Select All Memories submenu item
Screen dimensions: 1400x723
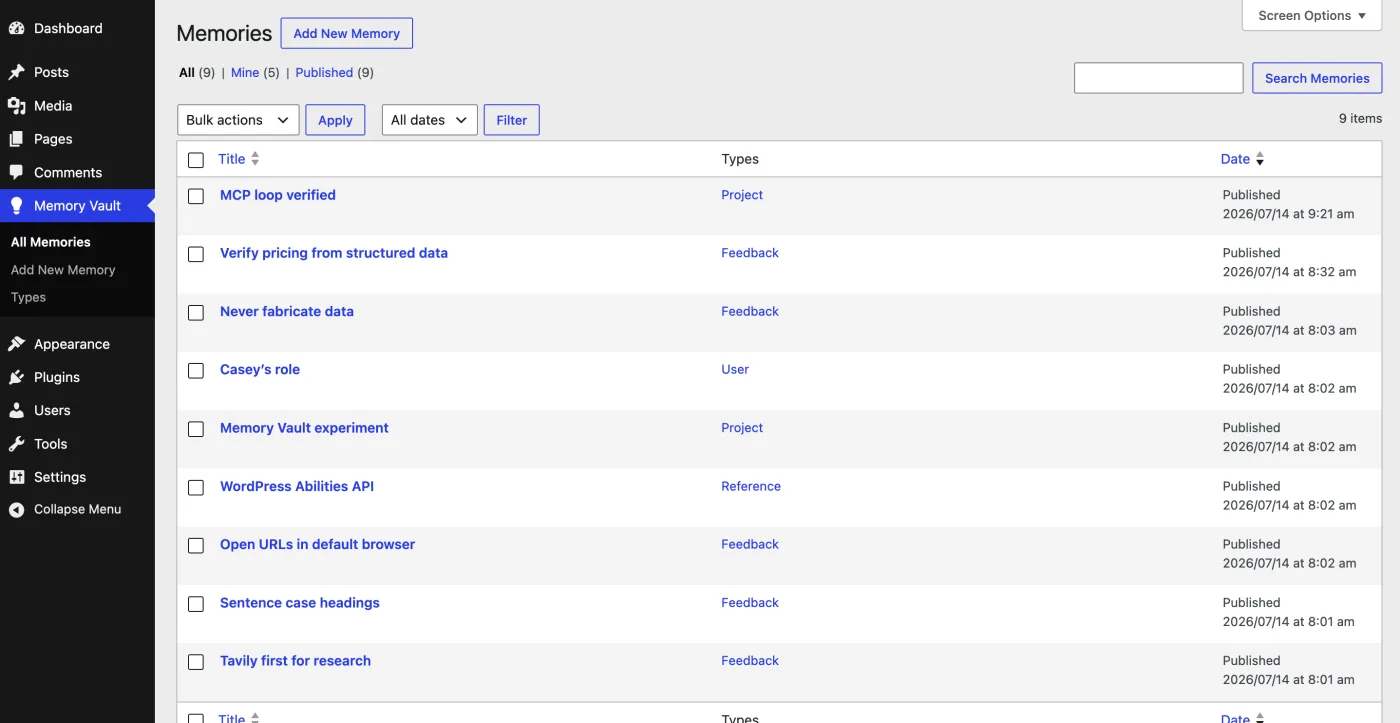tap(50, 242)
